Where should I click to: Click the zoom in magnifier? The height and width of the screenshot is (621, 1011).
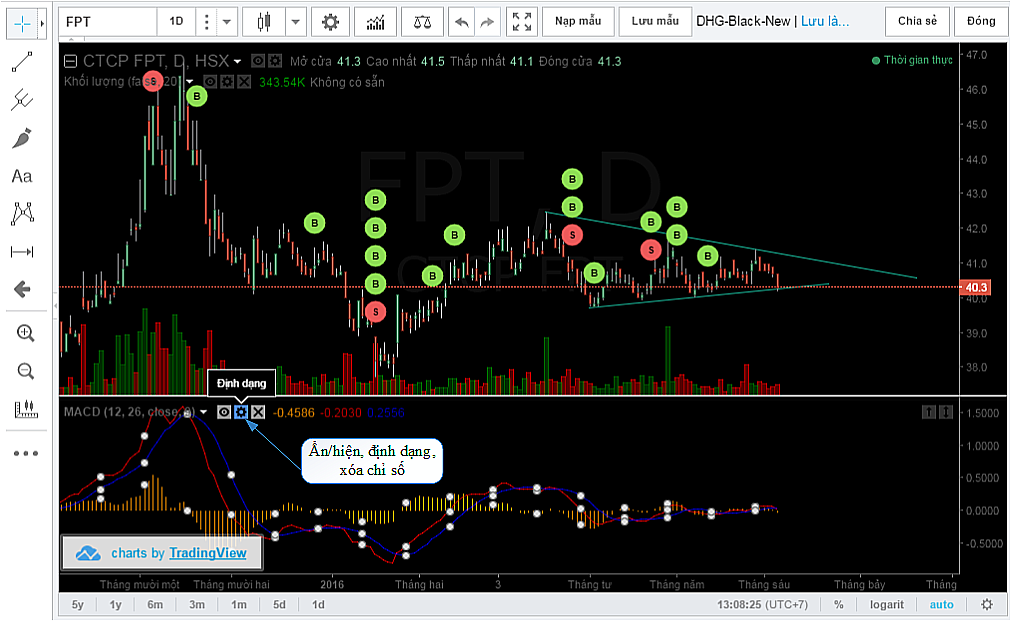25,333
